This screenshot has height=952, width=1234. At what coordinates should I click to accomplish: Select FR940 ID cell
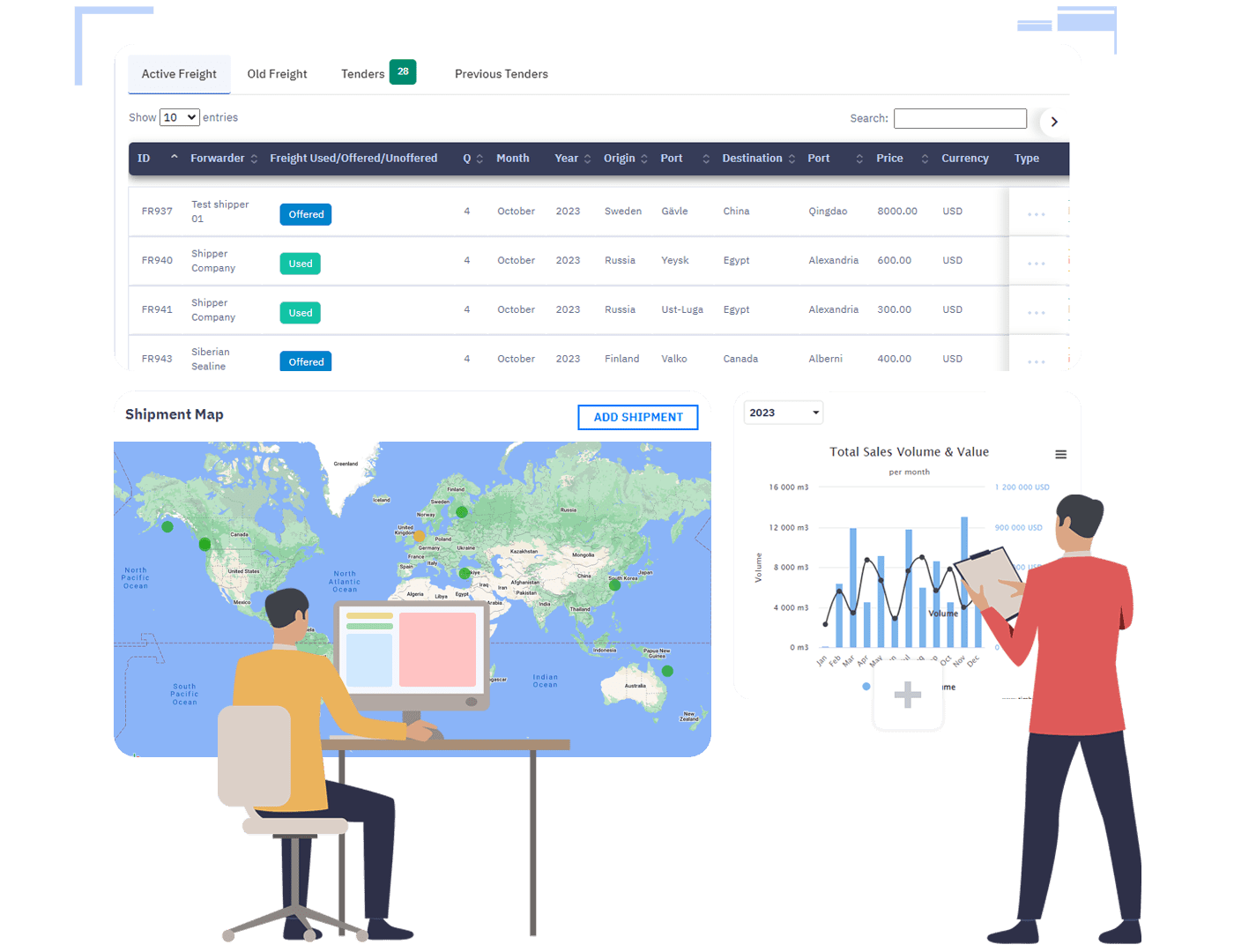pos(157,261)
